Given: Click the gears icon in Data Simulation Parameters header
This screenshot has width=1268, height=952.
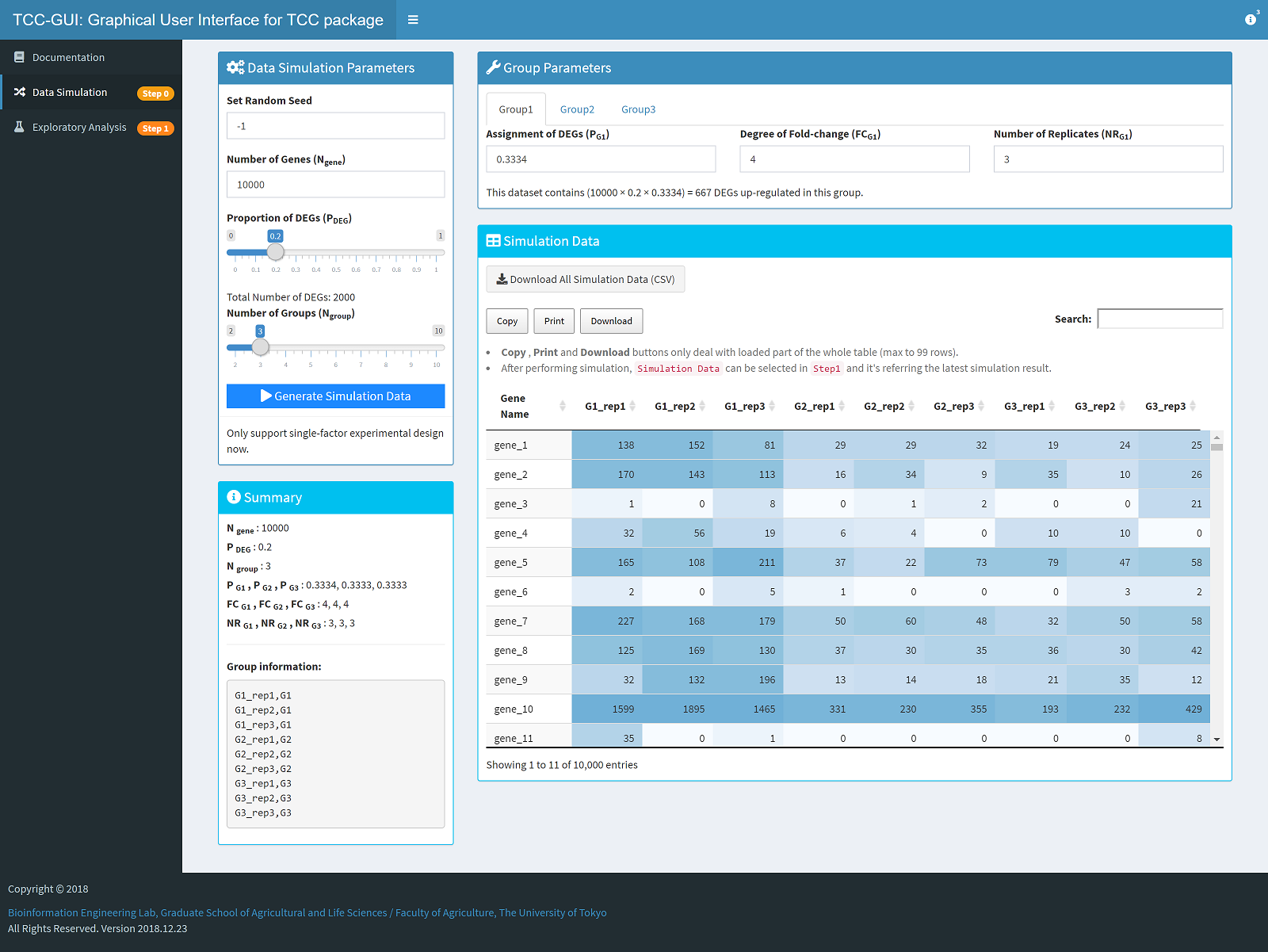Looking at the screenshot, I should (x=235, y=68).
